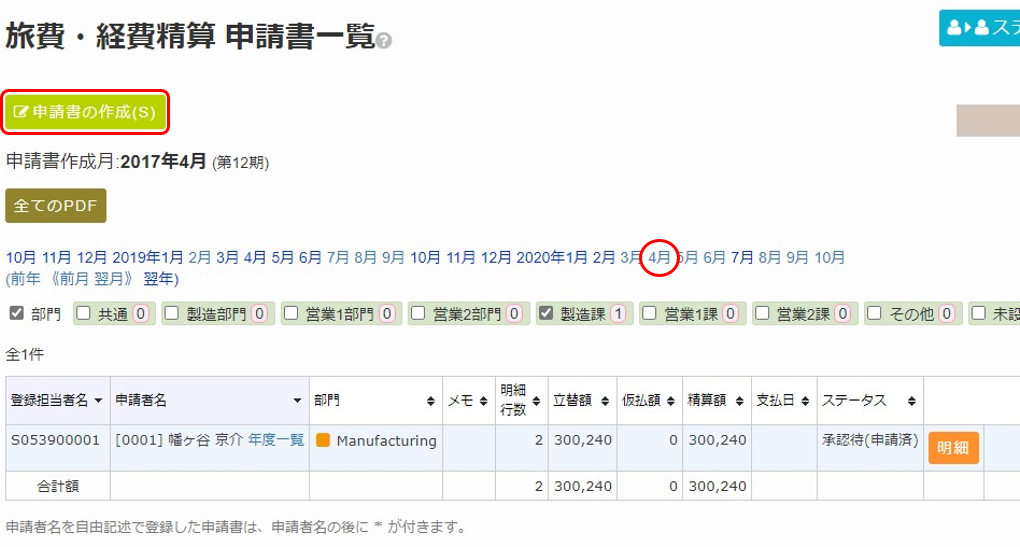This screenshot has height=547, width=1020.
Task: Click the help question mark icon beside the title
Action: tap(384, 41)
